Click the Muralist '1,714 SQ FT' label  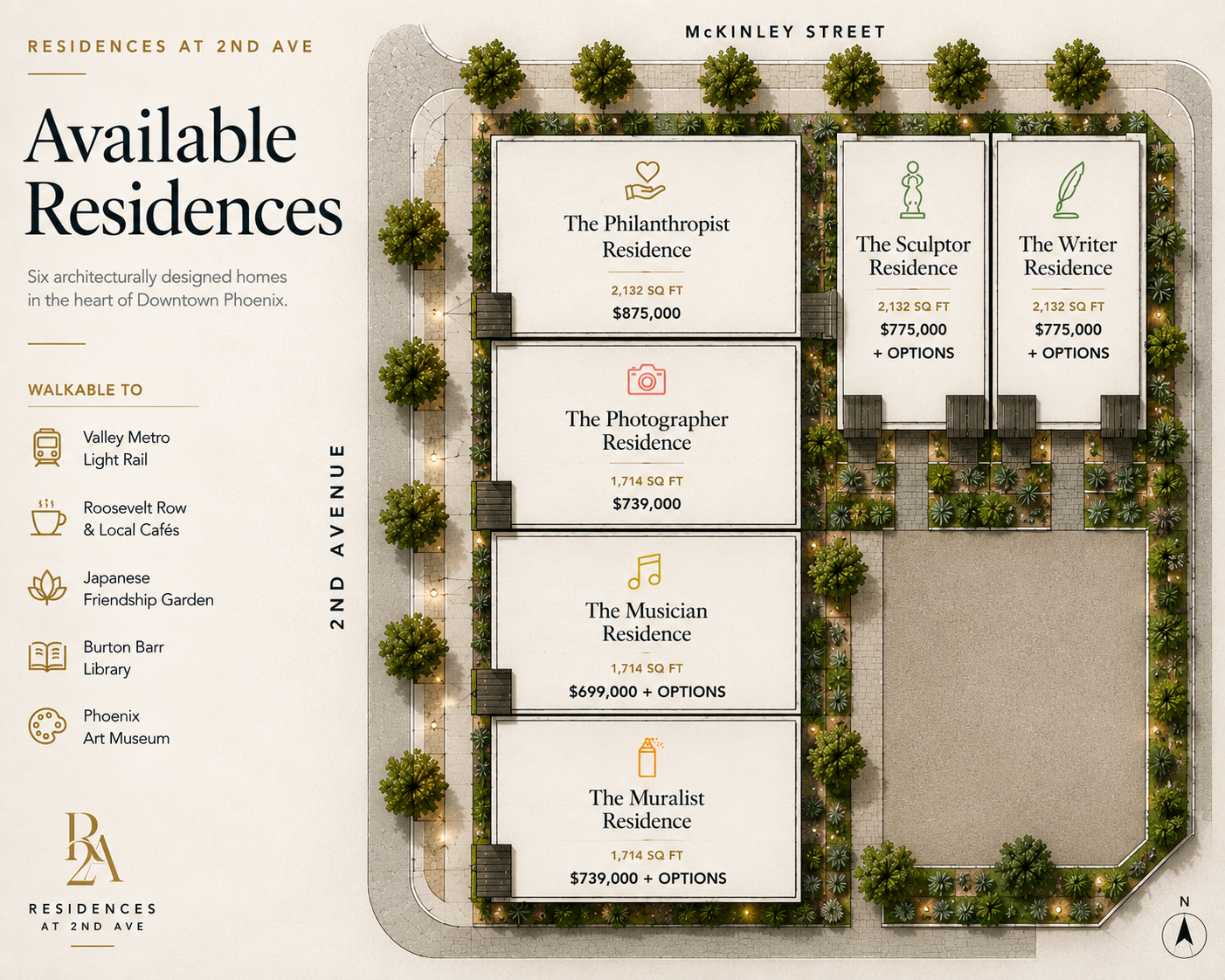point(647,855)
